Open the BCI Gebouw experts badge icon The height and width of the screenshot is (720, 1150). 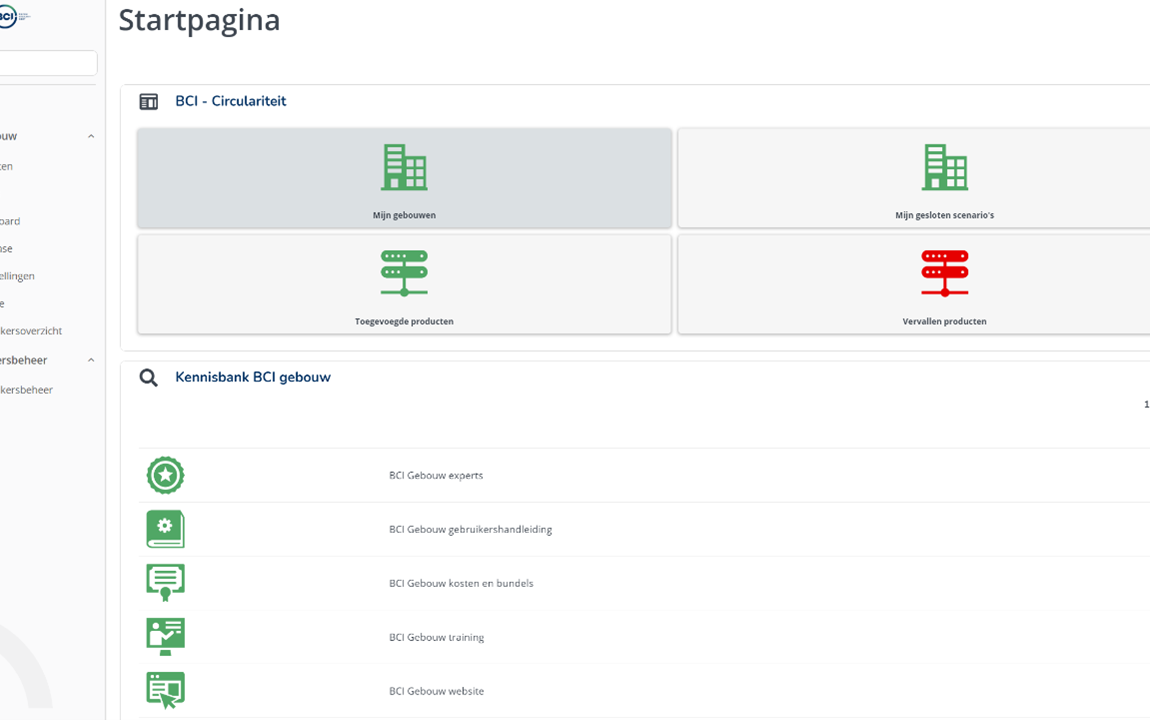pyautogui.click(x=166, y=475)
